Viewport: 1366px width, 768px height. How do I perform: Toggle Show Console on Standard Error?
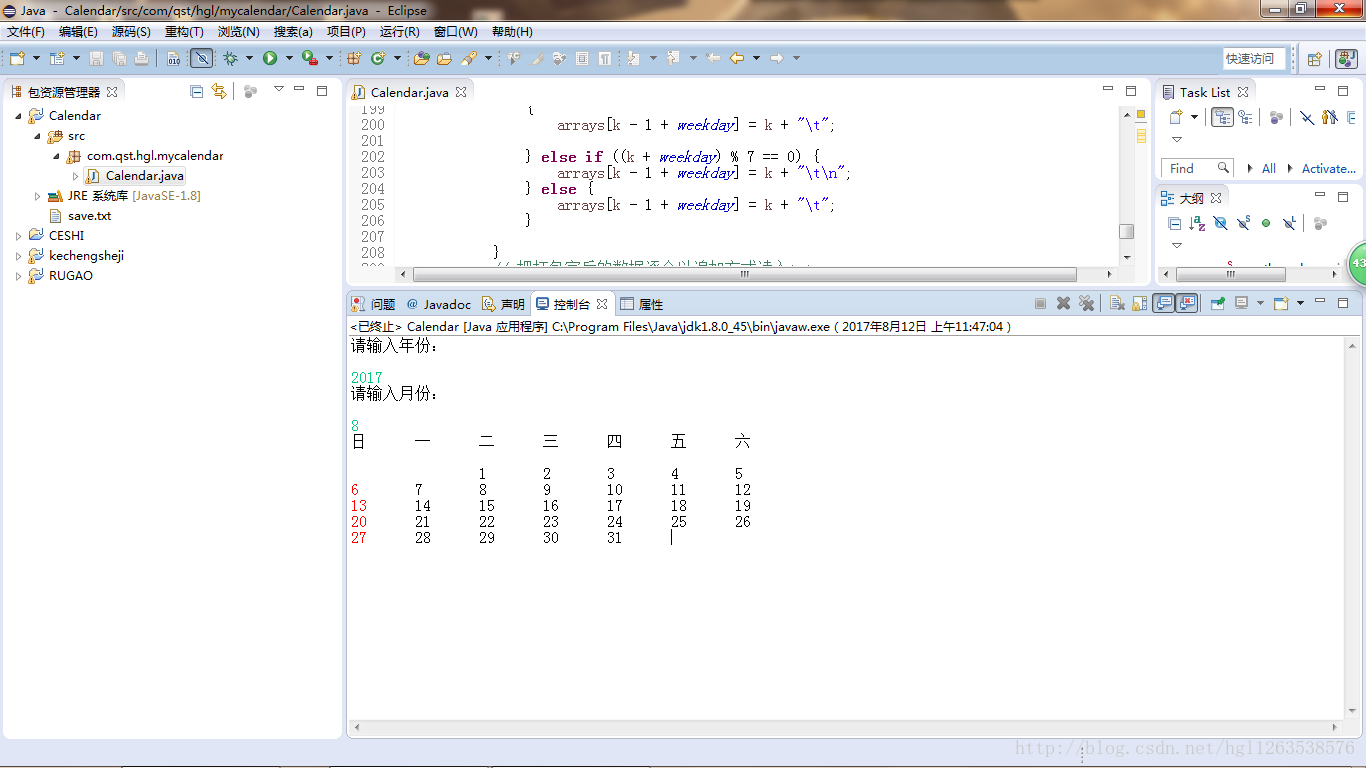pyautogui.click(x=1187, y=303)
